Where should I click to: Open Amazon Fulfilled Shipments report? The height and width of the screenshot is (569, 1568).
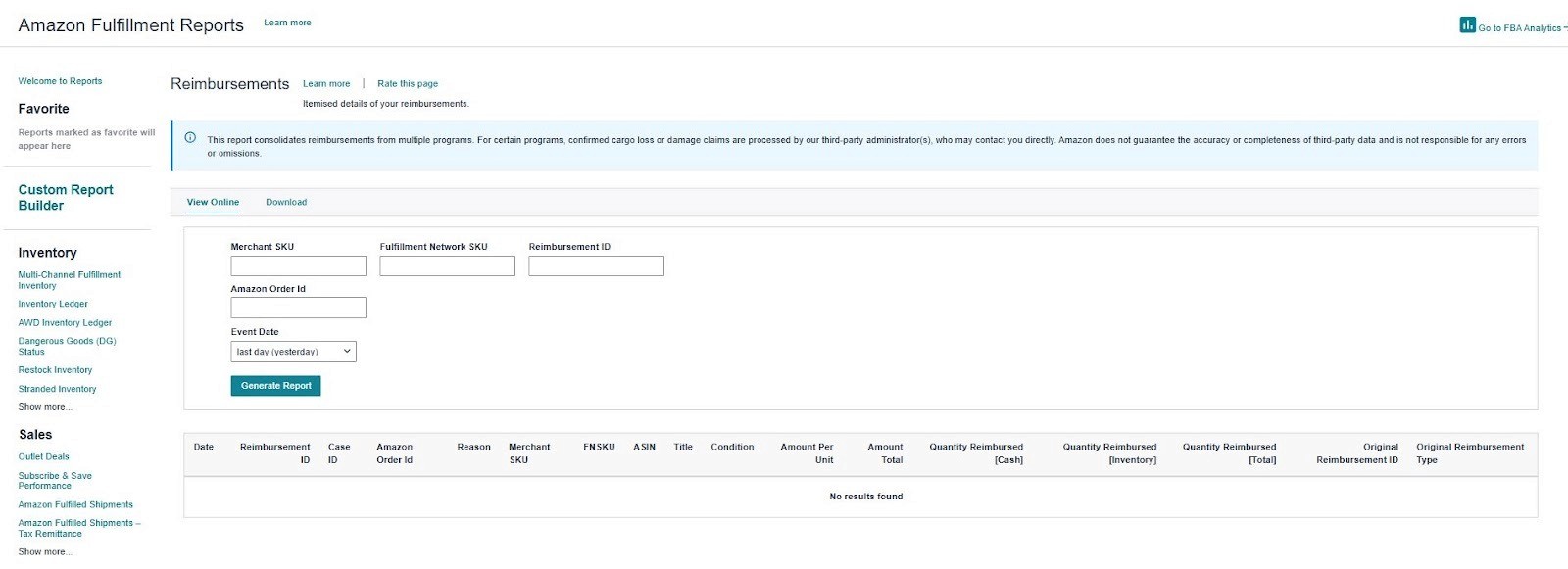[75, 505]
